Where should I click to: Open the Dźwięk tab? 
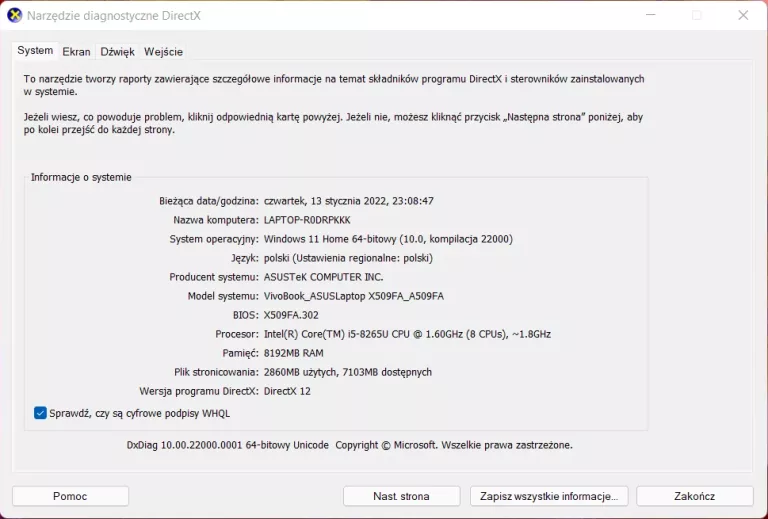[x=117, y=51]
